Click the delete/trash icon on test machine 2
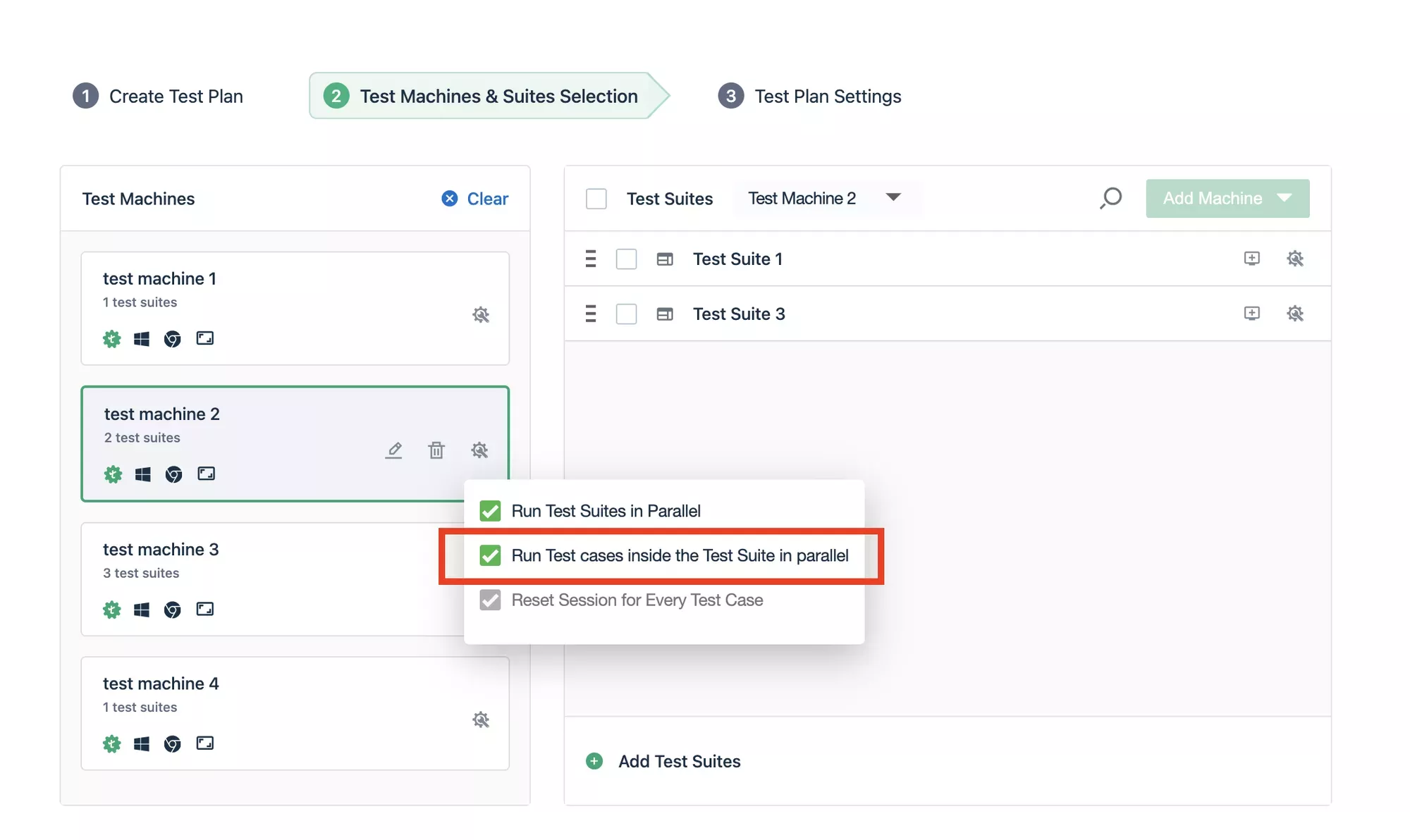The height and width of the screenshot is (840, 1410). pyautogui.click(x=436, y=450)
